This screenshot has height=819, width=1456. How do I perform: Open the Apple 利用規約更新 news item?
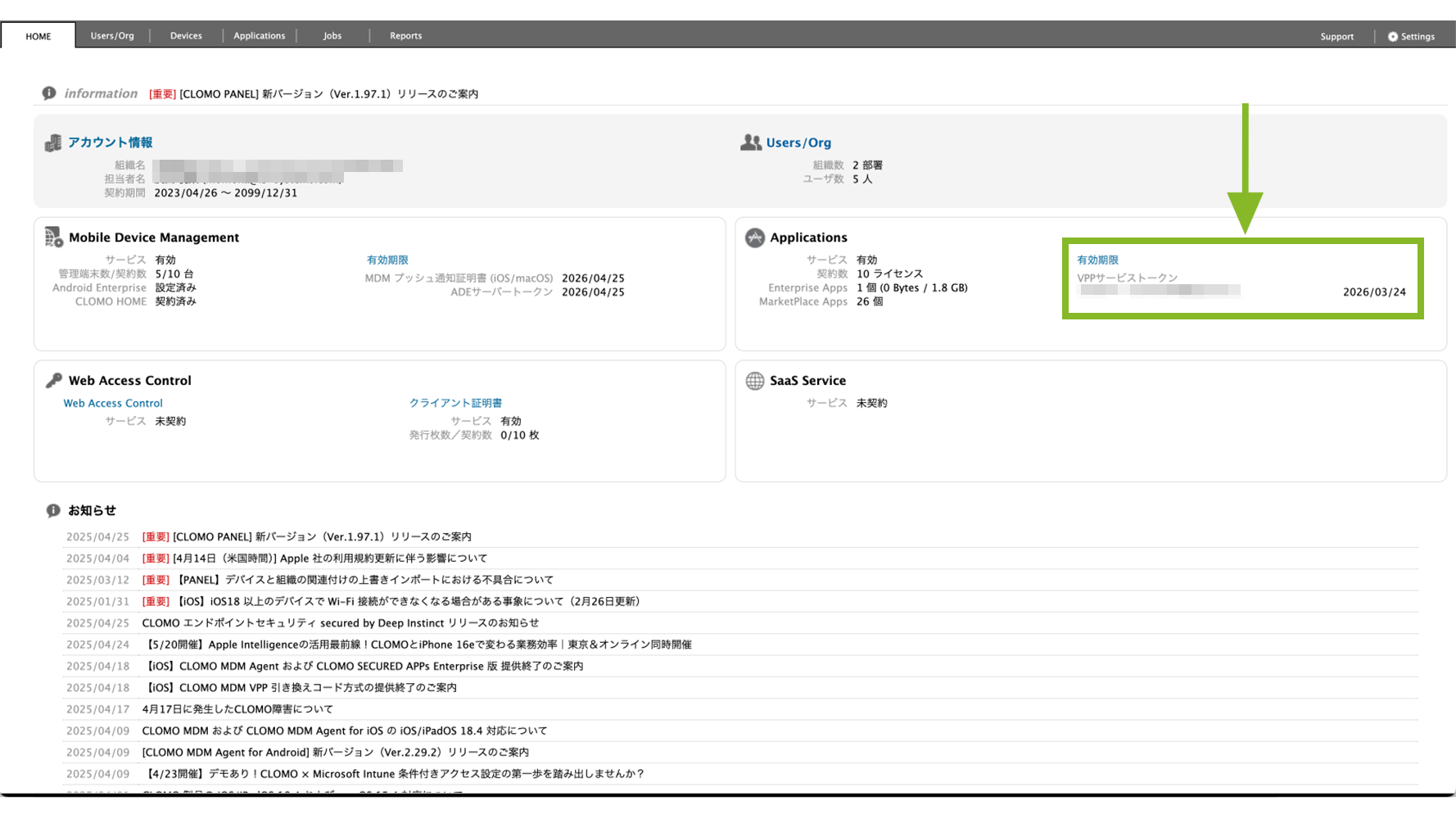click(314, 559)
